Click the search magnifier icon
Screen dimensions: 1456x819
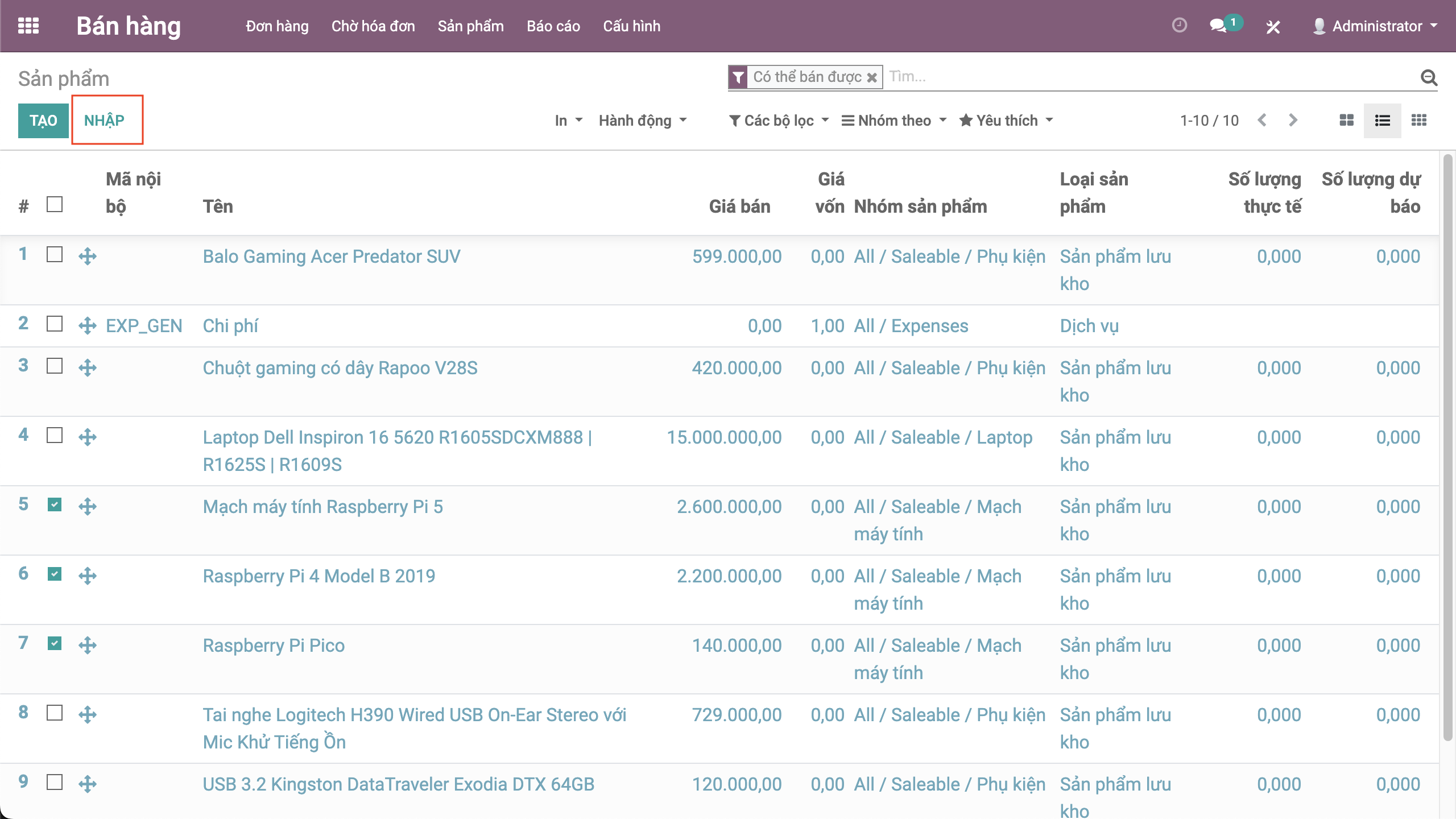(x=1429, y=77)
